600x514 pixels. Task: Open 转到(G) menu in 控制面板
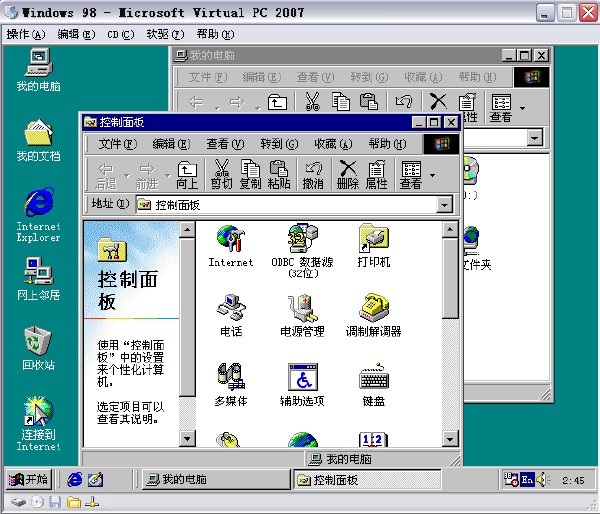[x=279, y=144]
